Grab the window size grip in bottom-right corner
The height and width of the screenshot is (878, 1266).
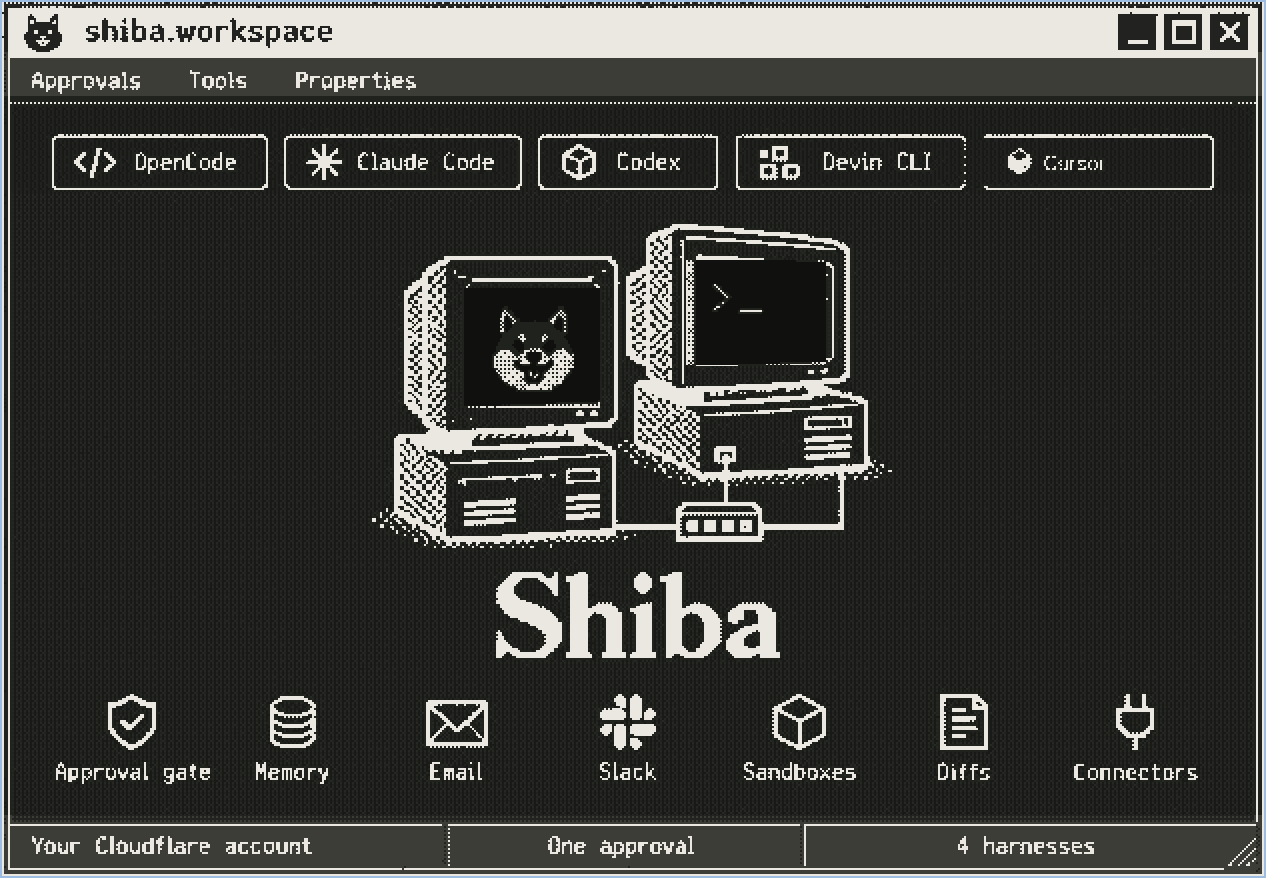[1242, 852]
